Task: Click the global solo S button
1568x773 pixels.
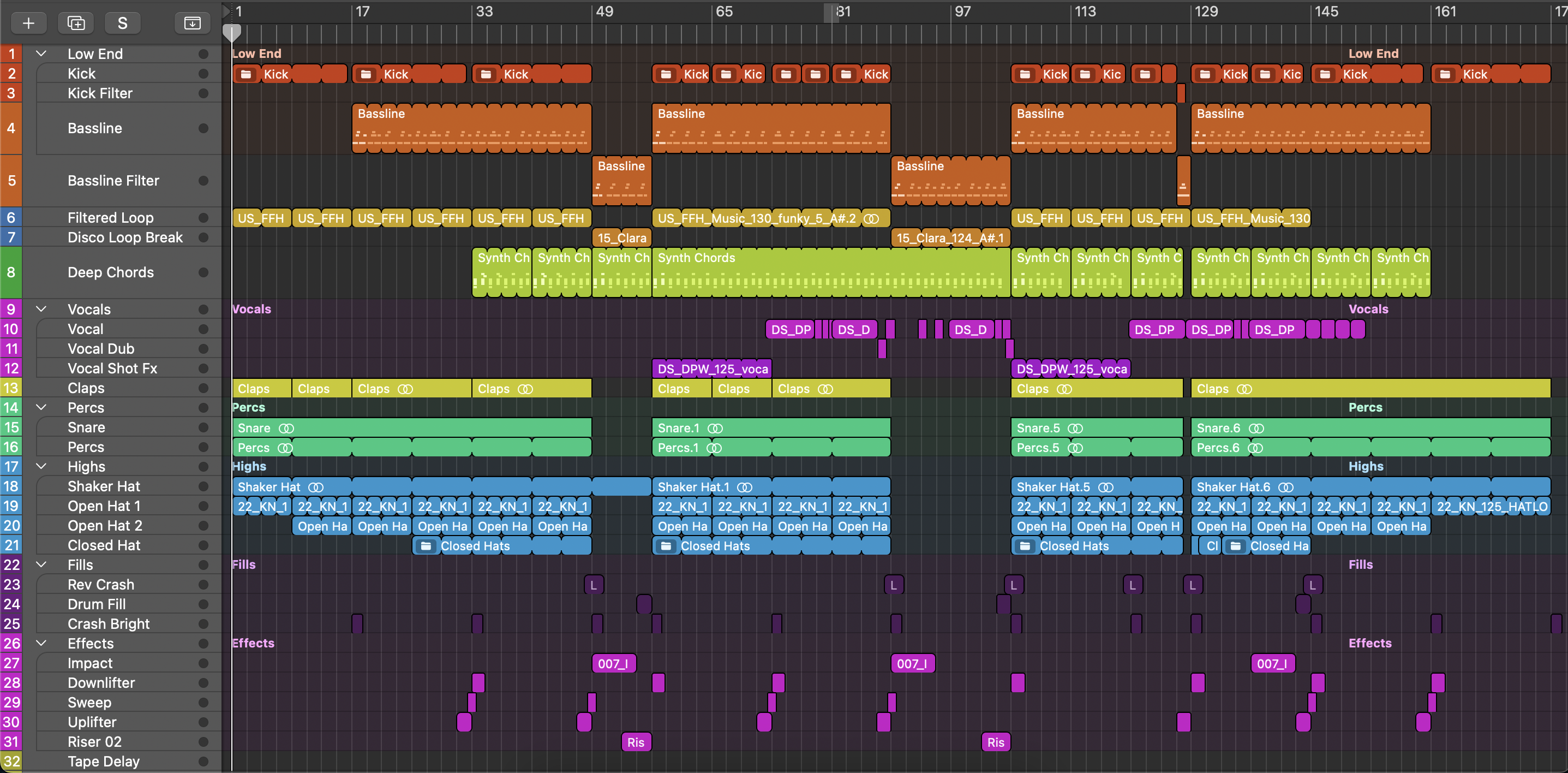Action: pos(122,23)
